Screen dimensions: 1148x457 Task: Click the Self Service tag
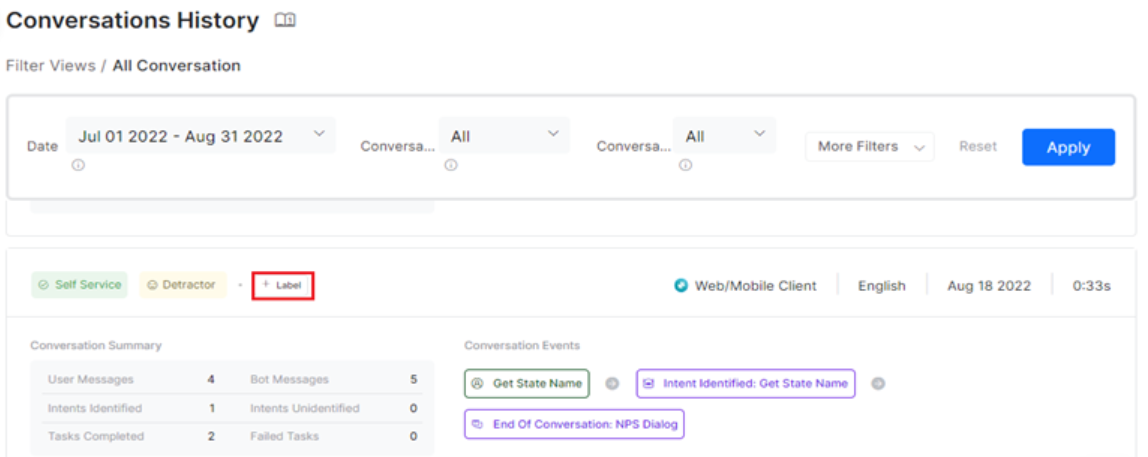pos(79,285)
